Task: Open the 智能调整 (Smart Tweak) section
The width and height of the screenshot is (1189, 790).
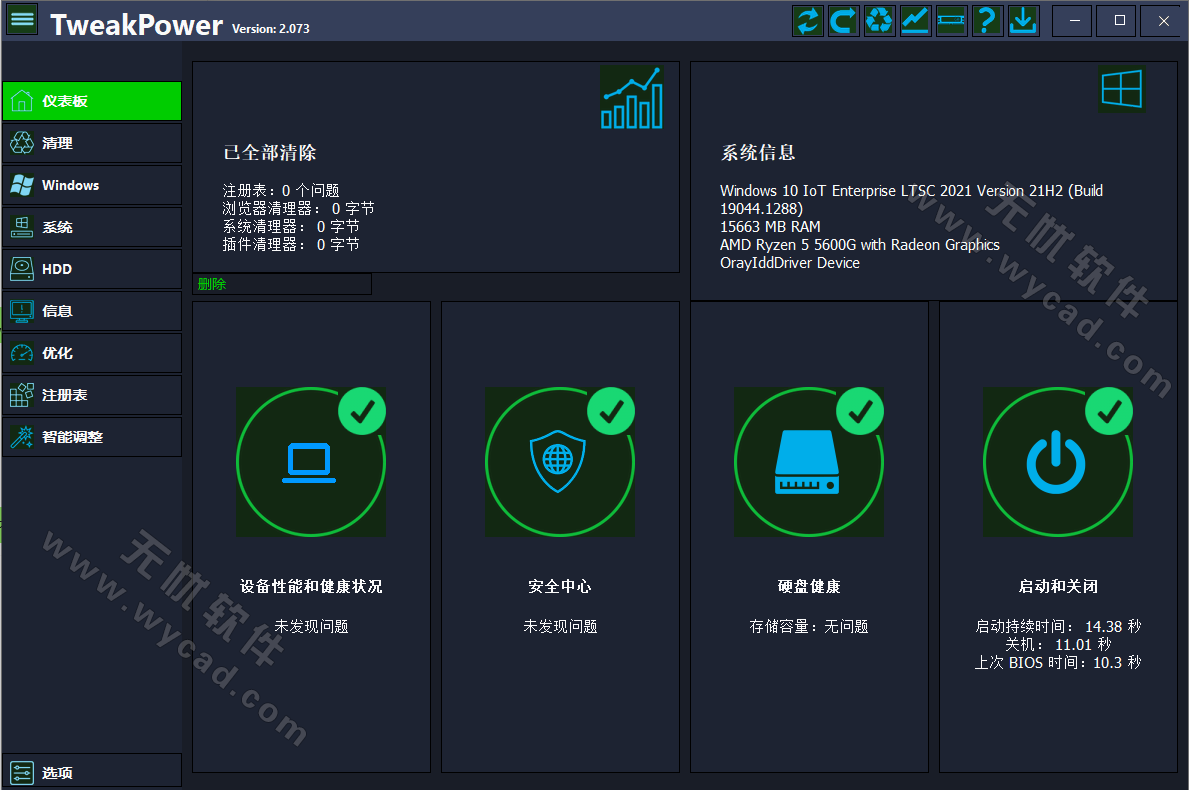Action: (91, 437)
